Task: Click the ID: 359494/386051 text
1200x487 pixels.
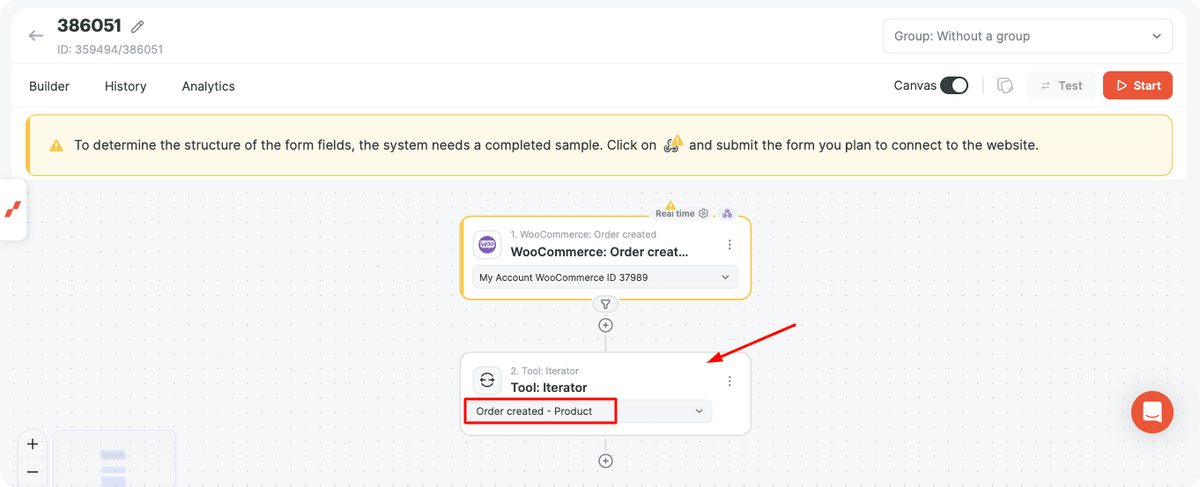Action: pyautogui.click(x=110, y=49)
